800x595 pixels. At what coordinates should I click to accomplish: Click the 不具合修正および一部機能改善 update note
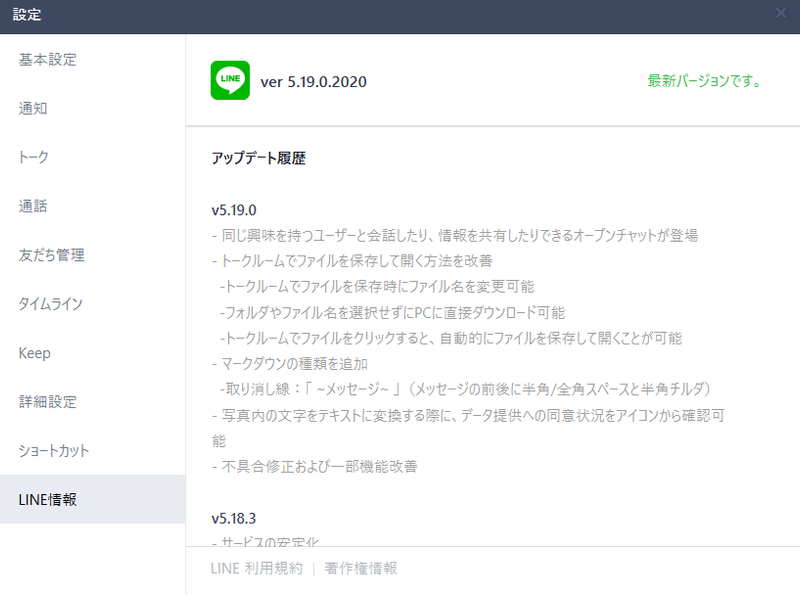[315, 466]
